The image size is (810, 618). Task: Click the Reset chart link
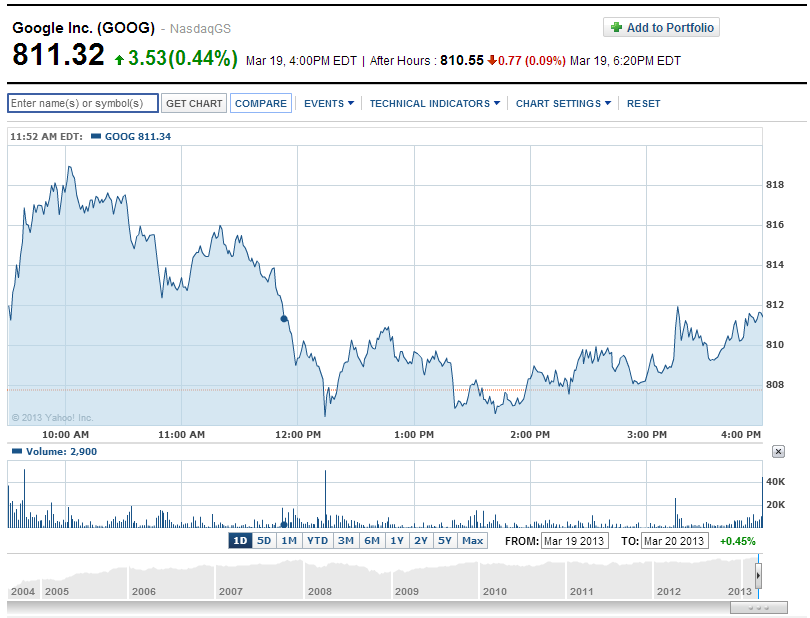(x=643, y=103)
